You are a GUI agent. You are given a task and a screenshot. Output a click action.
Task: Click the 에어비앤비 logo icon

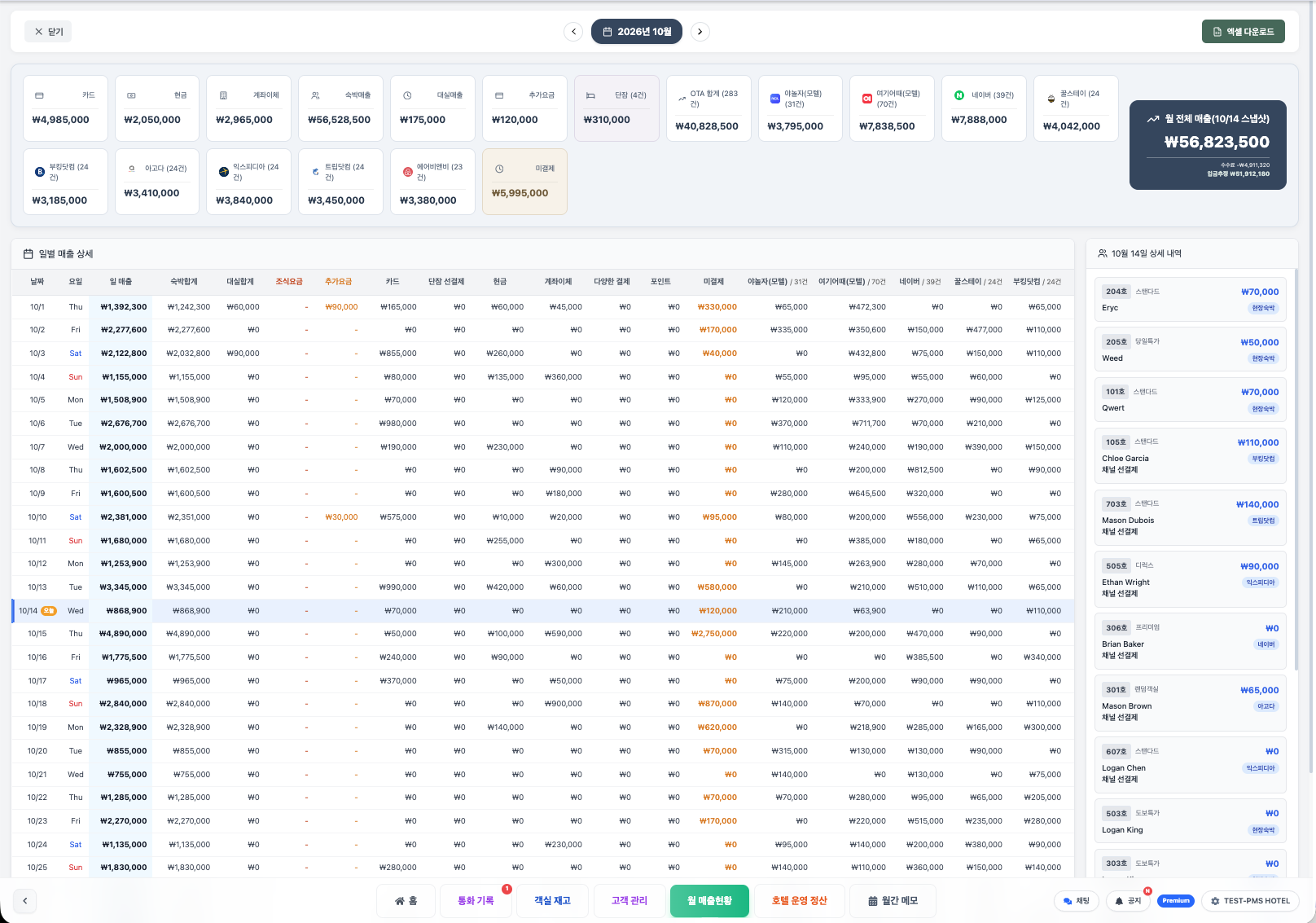click(x=408, y=172)
